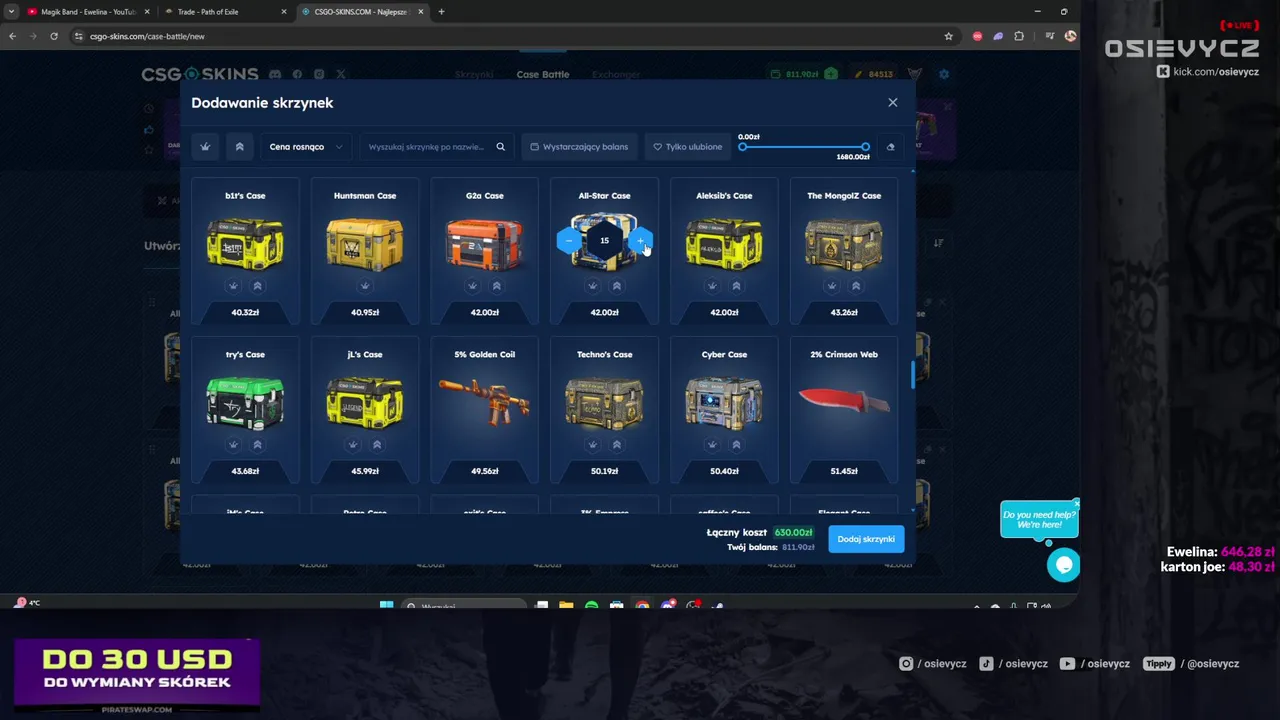This screenshot has width=1280, height=720.
Task: Click double-chevron icon under try's Case
Action: coord(257,445)
